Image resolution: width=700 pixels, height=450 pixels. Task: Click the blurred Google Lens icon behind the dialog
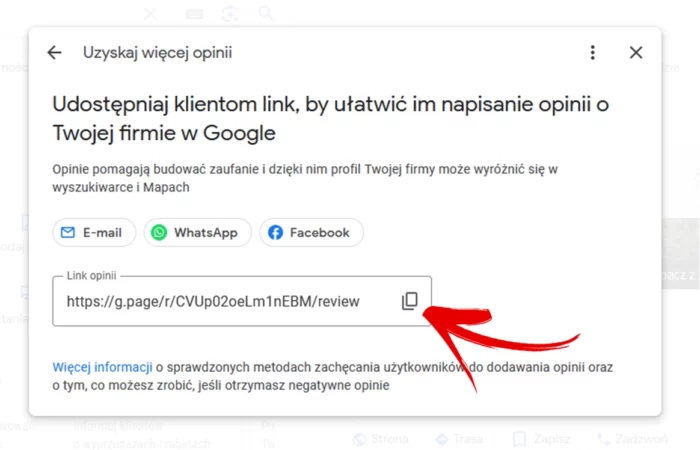pyautogui.click(x=229, y=14)
